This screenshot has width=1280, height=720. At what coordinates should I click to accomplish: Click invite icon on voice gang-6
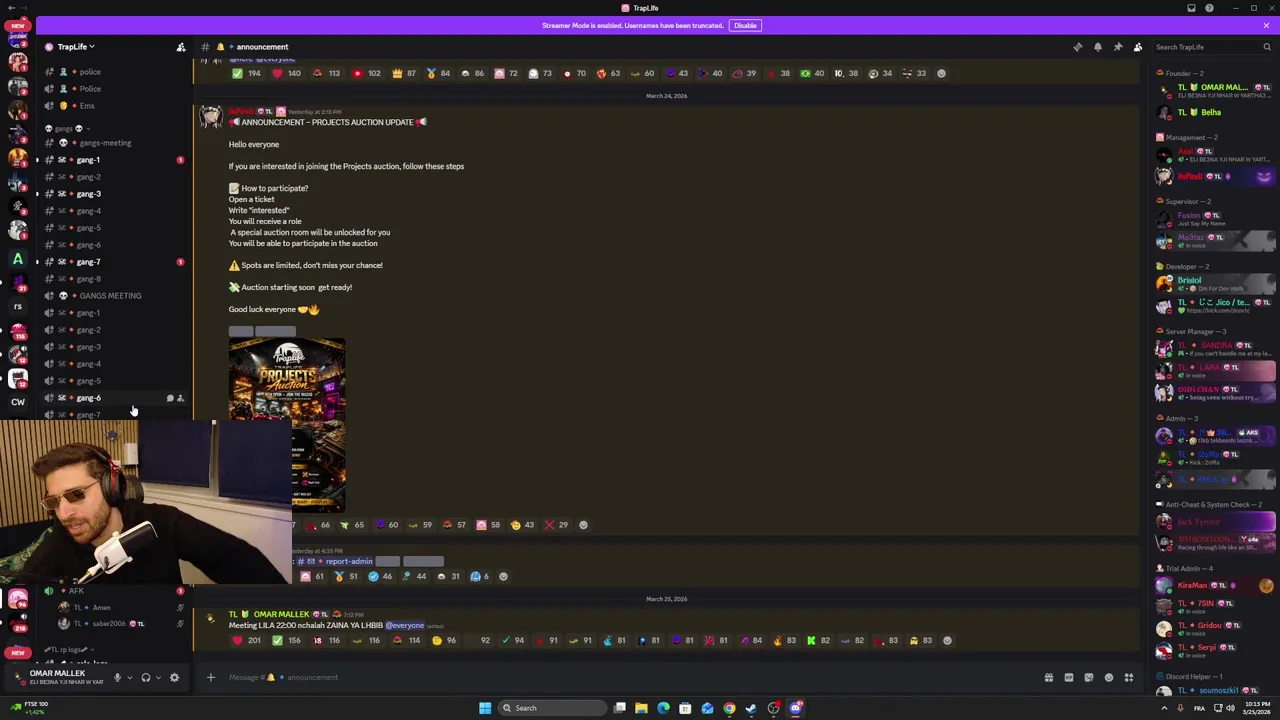pos(180,398)
